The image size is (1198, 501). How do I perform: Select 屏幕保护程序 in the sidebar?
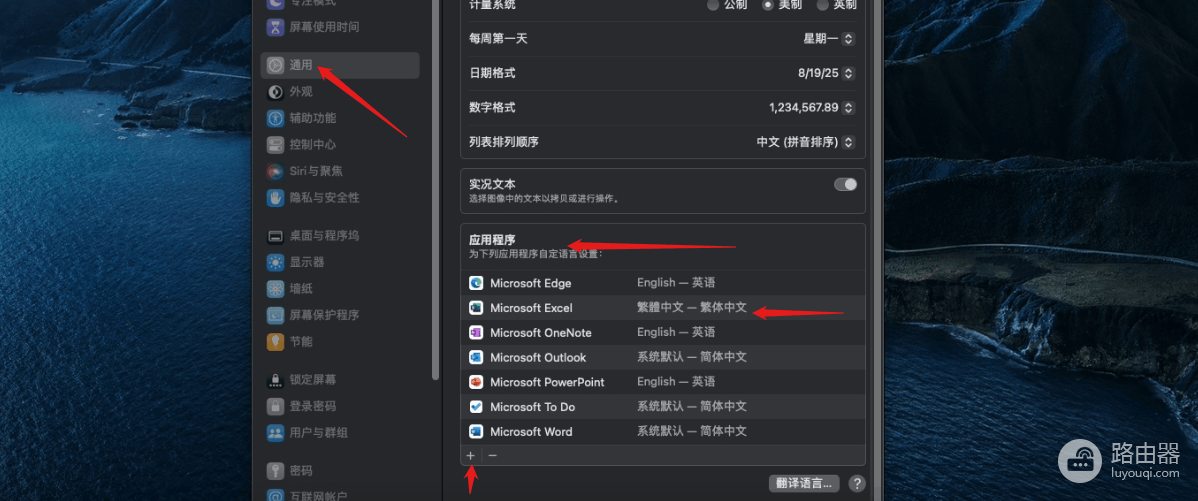tap(324, 315)
